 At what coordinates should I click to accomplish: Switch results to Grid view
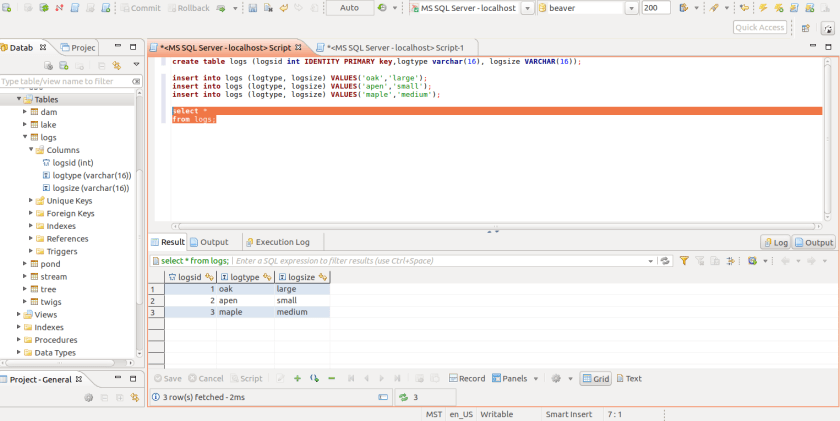[x=595, y=379]
